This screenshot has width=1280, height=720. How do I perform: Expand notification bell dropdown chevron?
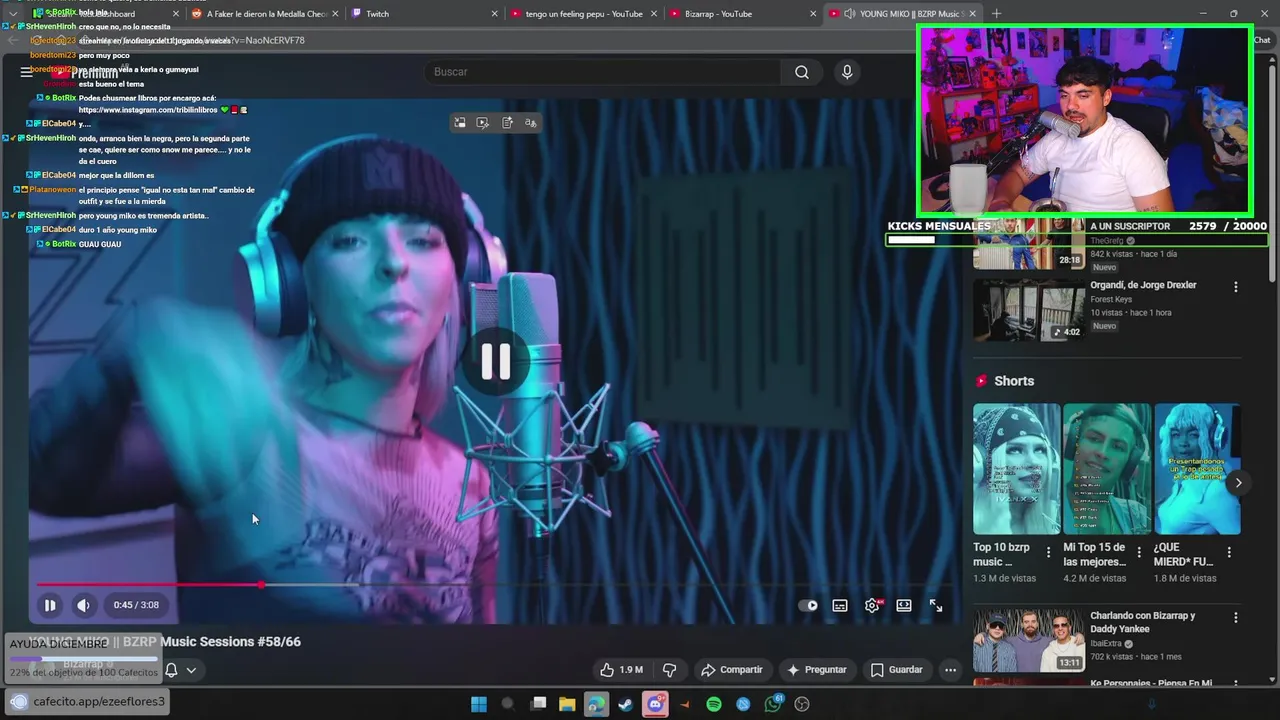point(191,670)
